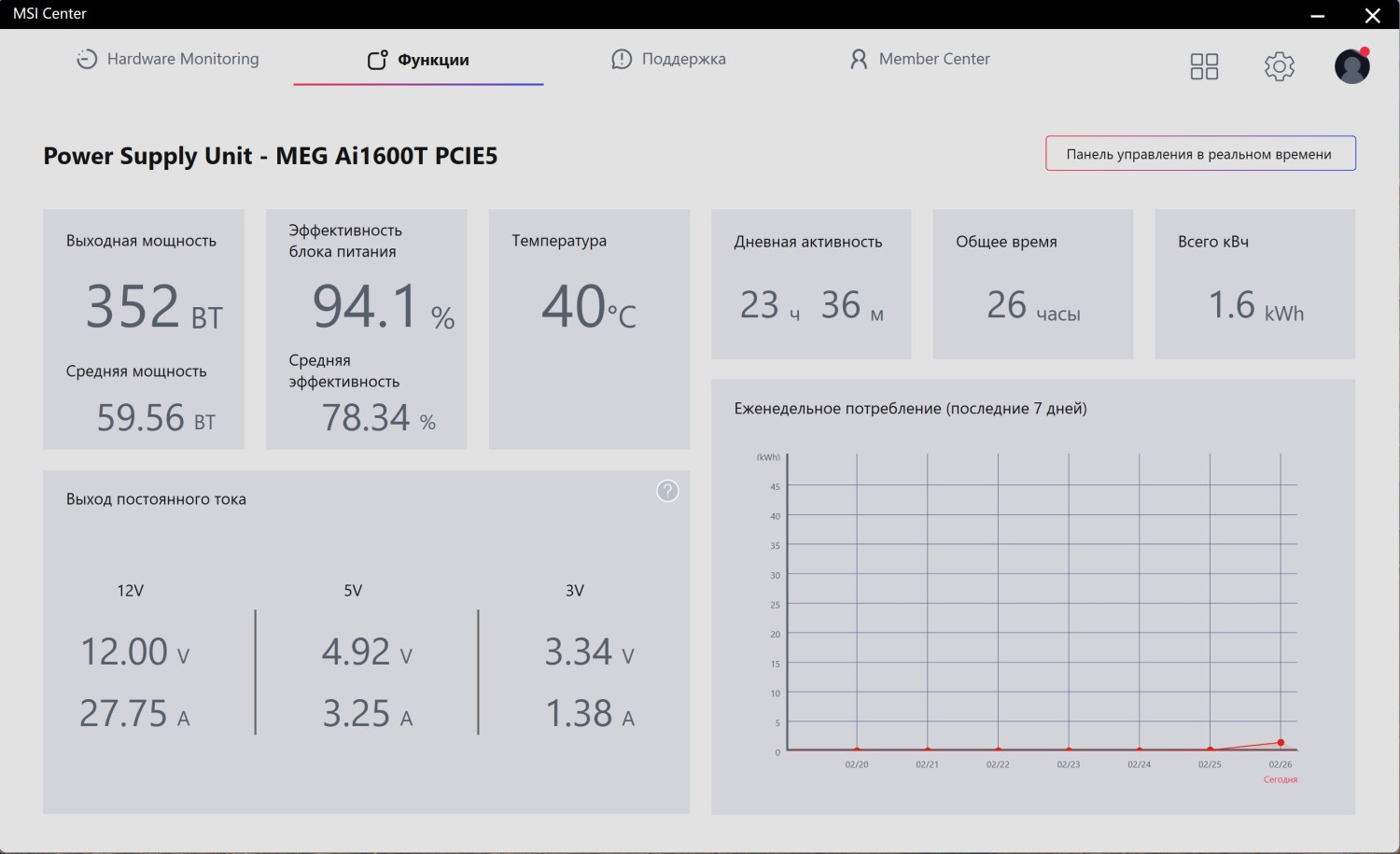Screen dimensions: 1400x854
Task: Open settings via the gear icon
Action: click(x=1280, y=66)
